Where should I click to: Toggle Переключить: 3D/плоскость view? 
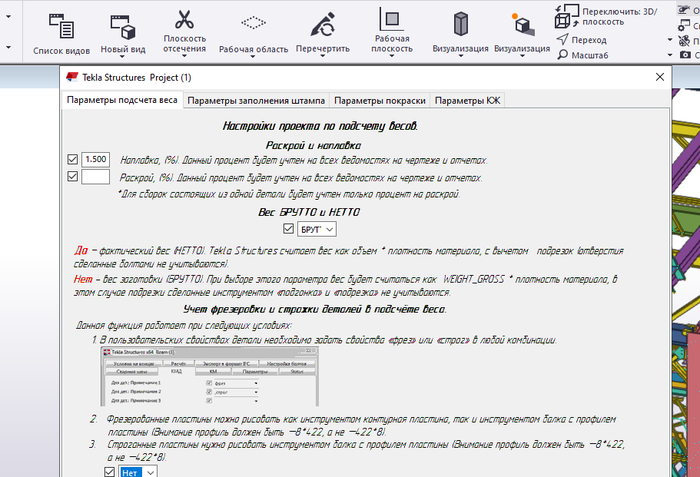(x=606, y=17)
